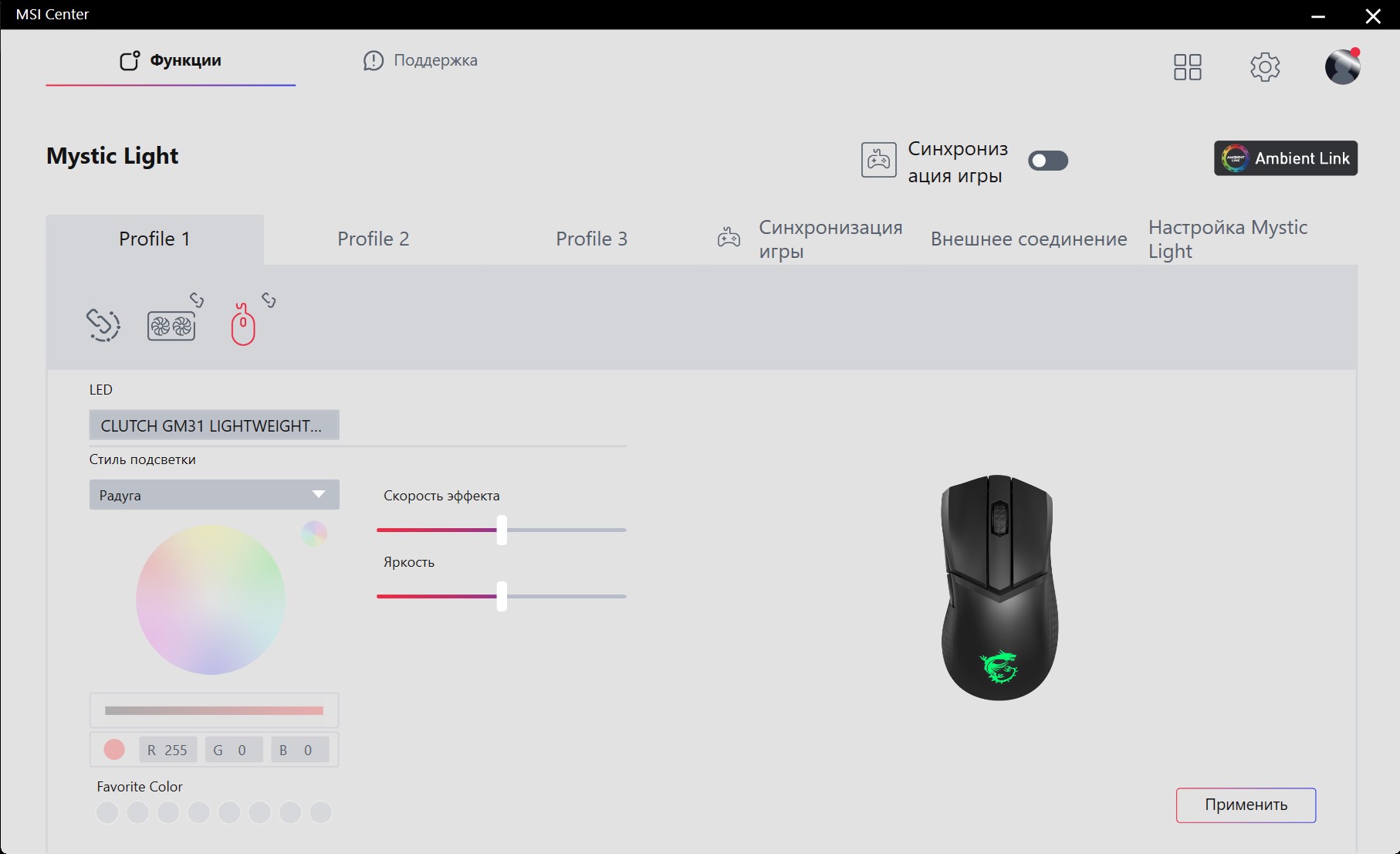This screenshot has width=1400, height=854.
Task: Open the user profile avatar
Action: 1342,67
